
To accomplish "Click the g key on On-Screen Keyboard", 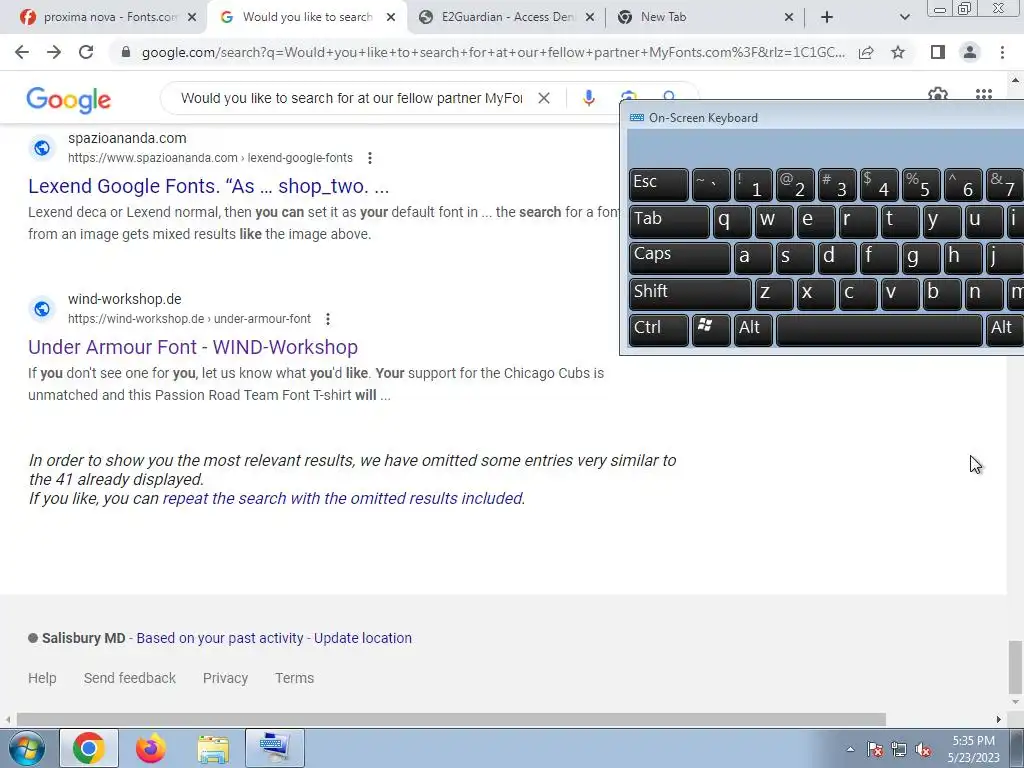I will 921,257.
